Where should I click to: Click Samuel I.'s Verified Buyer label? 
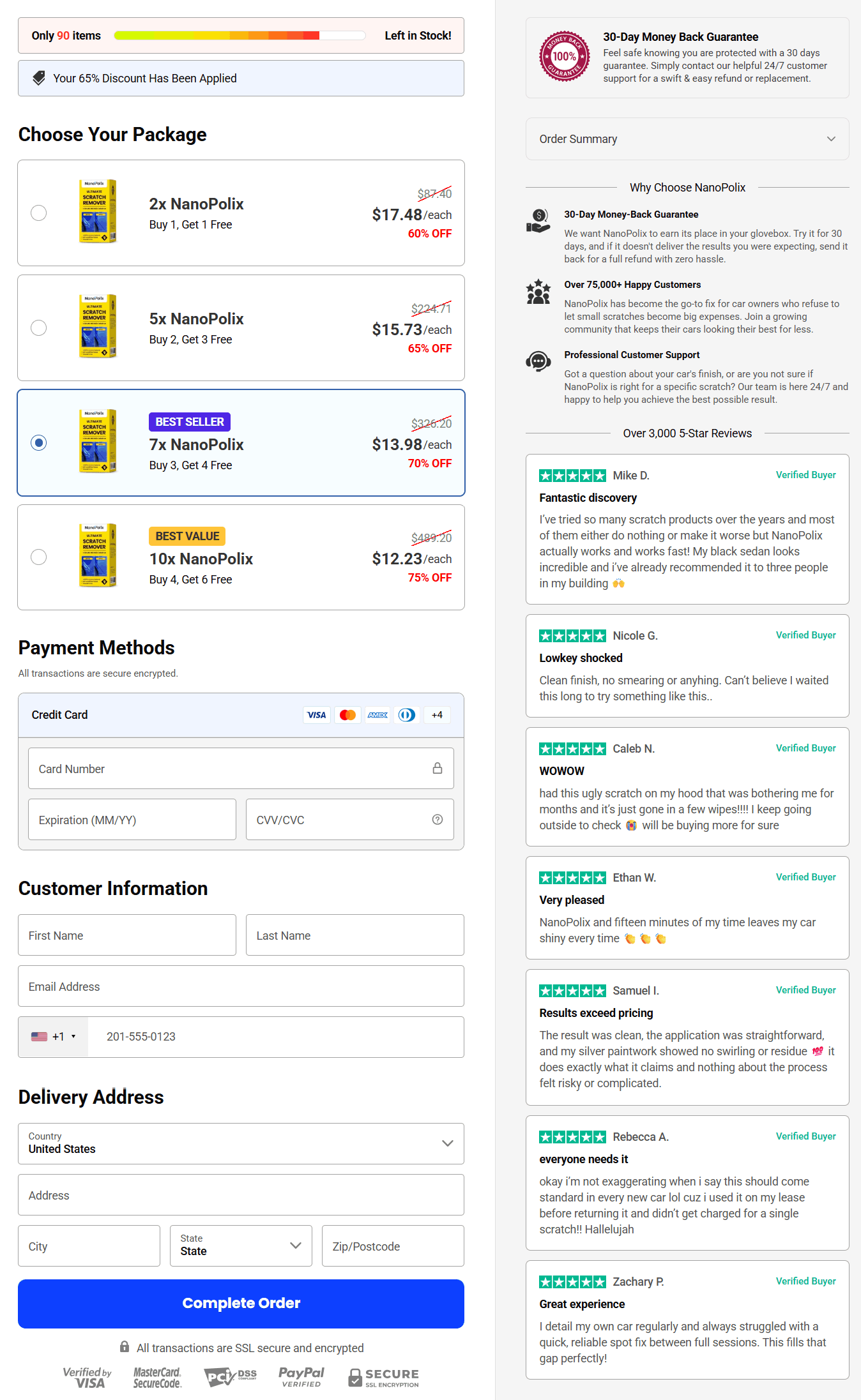[805, 990]
